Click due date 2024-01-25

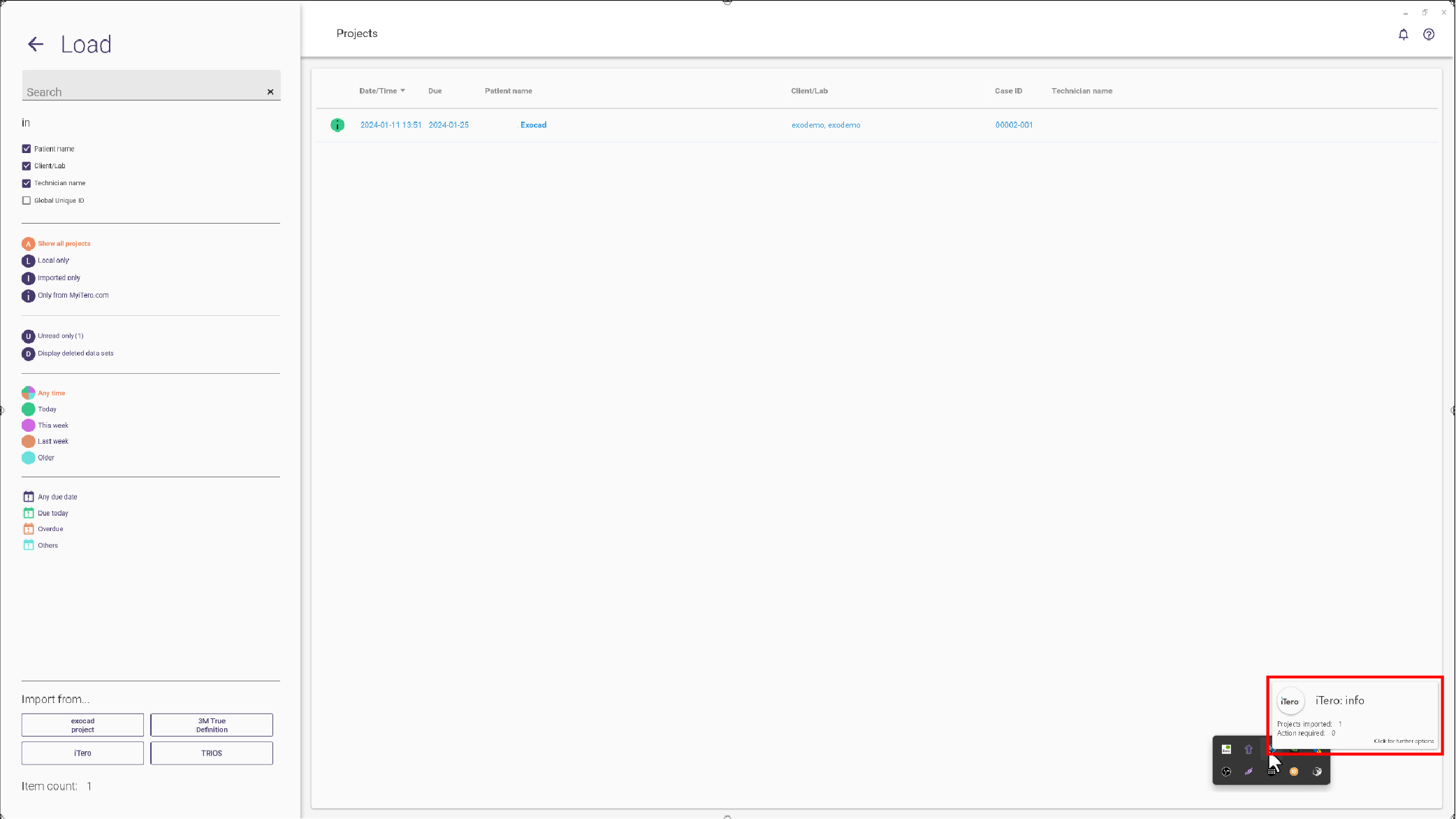(x=449, y=125)
